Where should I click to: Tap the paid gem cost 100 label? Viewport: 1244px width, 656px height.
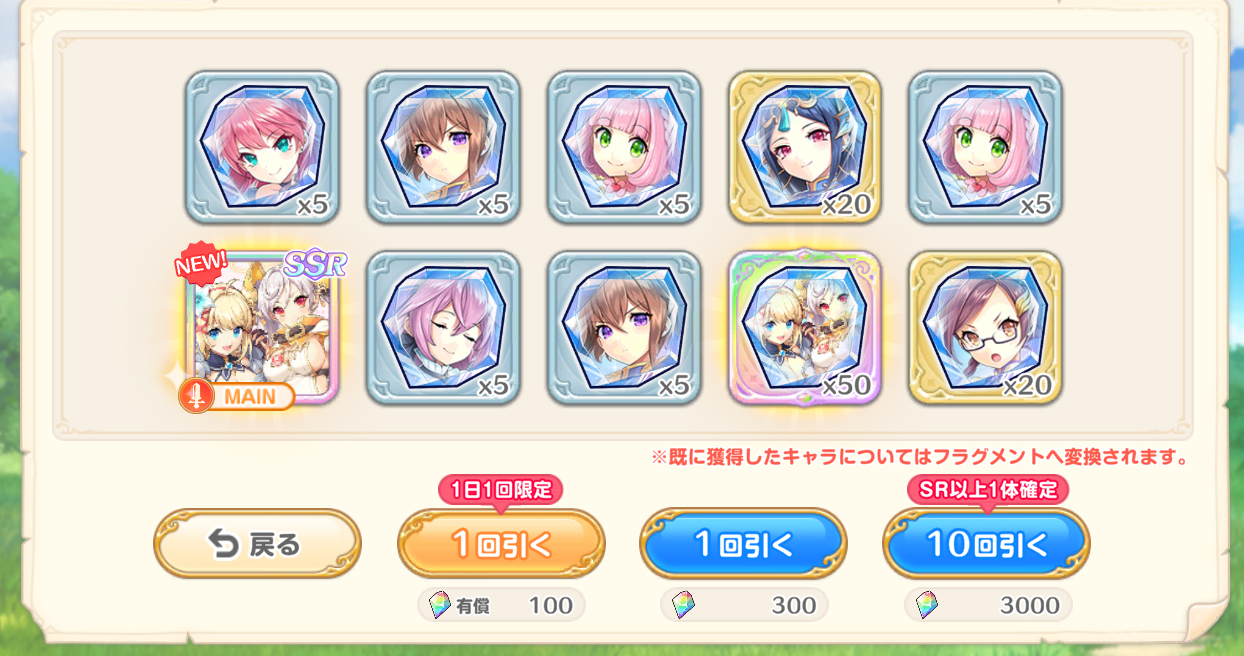[x=501, y=605]
